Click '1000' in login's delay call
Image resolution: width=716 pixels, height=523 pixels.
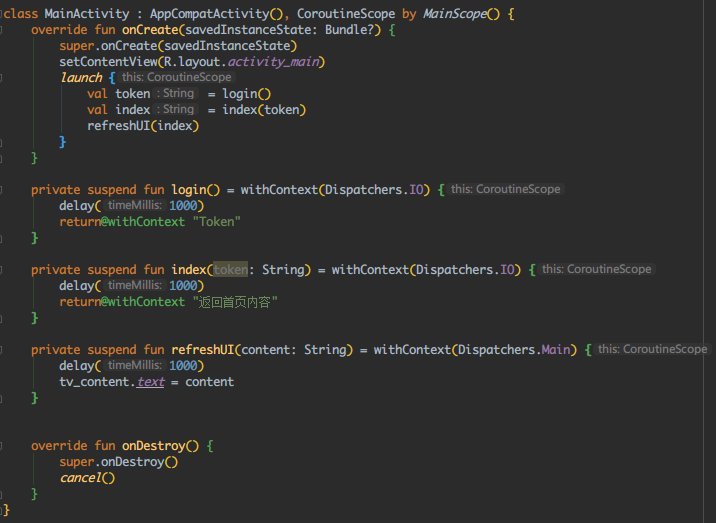(183, 206)
